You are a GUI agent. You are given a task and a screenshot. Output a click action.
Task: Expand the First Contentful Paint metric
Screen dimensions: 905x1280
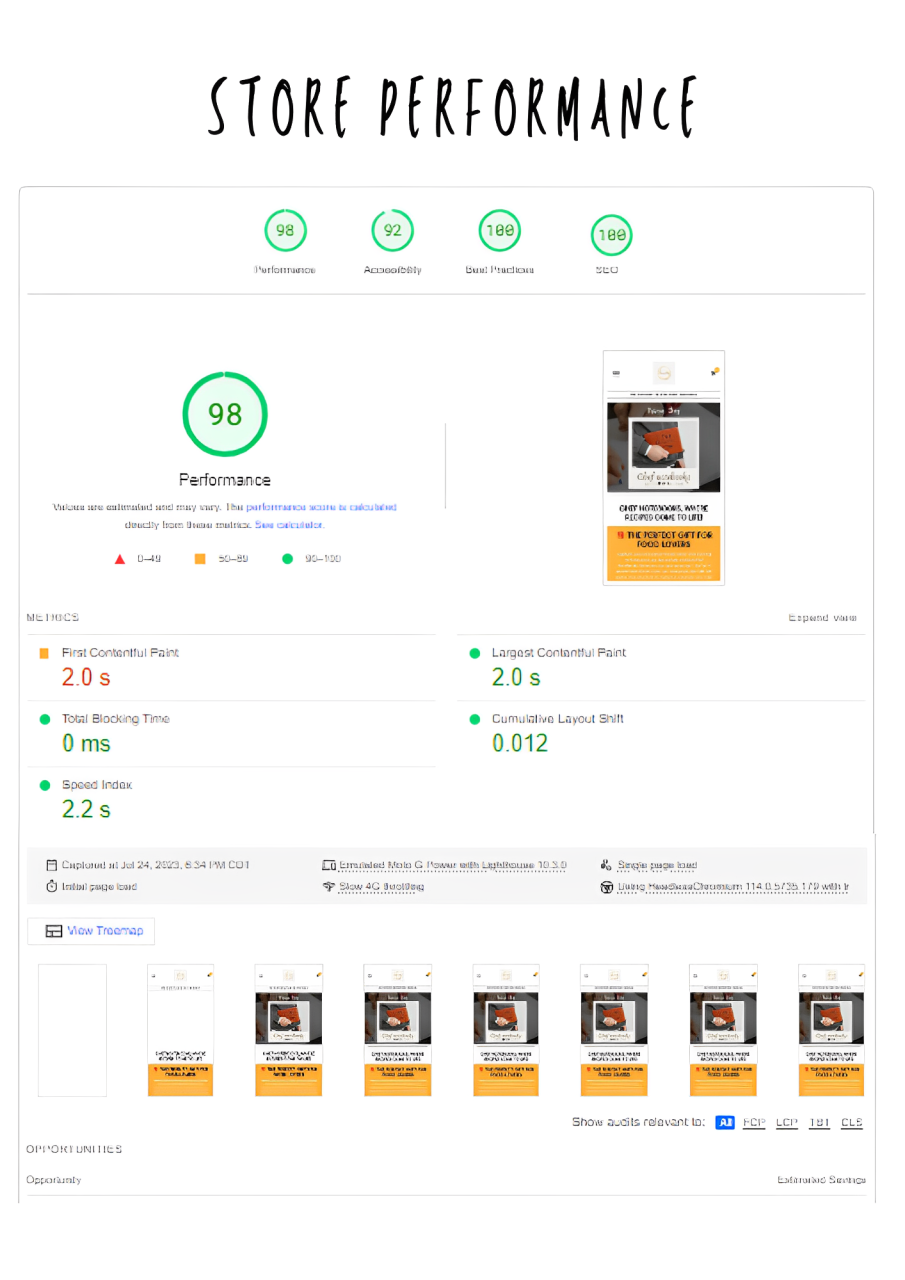[x=120, y=653]
